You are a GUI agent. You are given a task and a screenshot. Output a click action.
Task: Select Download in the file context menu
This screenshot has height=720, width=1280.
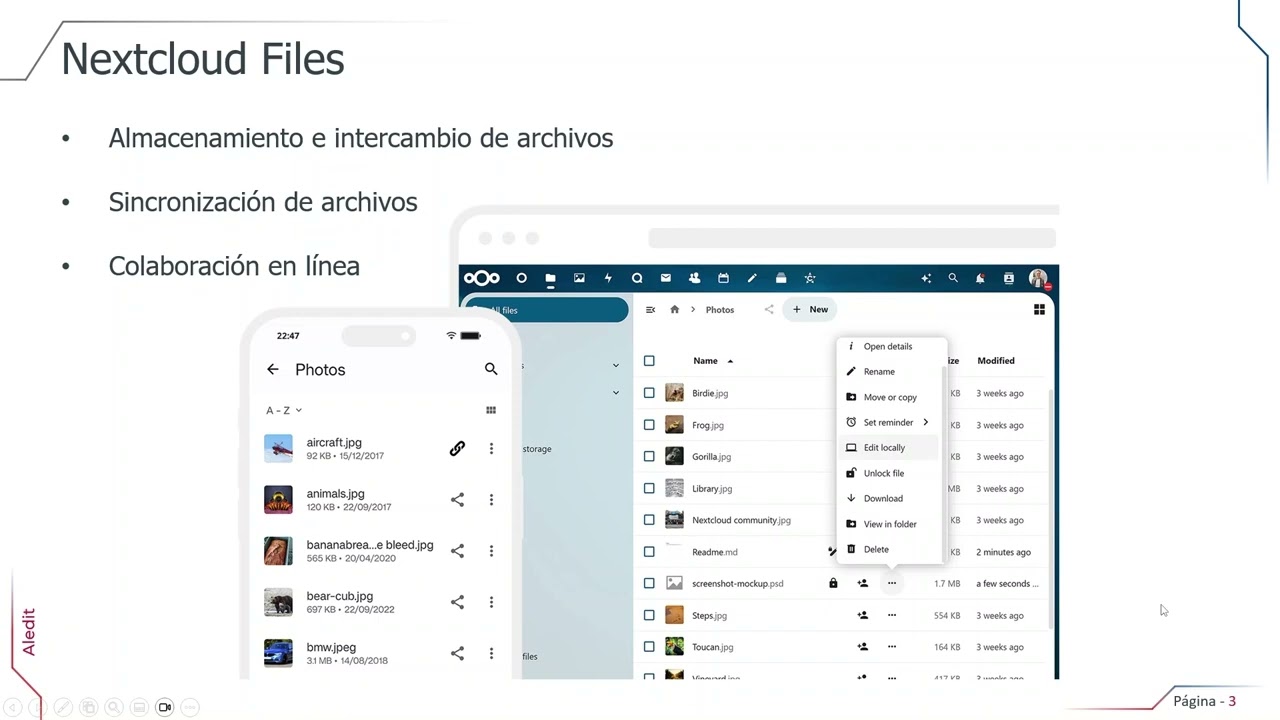(x=883, y=498)
